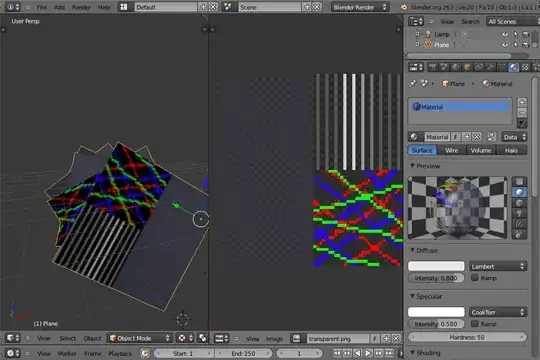Toggle fake user F button for Material
The height and width of the screenshot is (360, 540).
pyautogui.click(x=456, y=137)
